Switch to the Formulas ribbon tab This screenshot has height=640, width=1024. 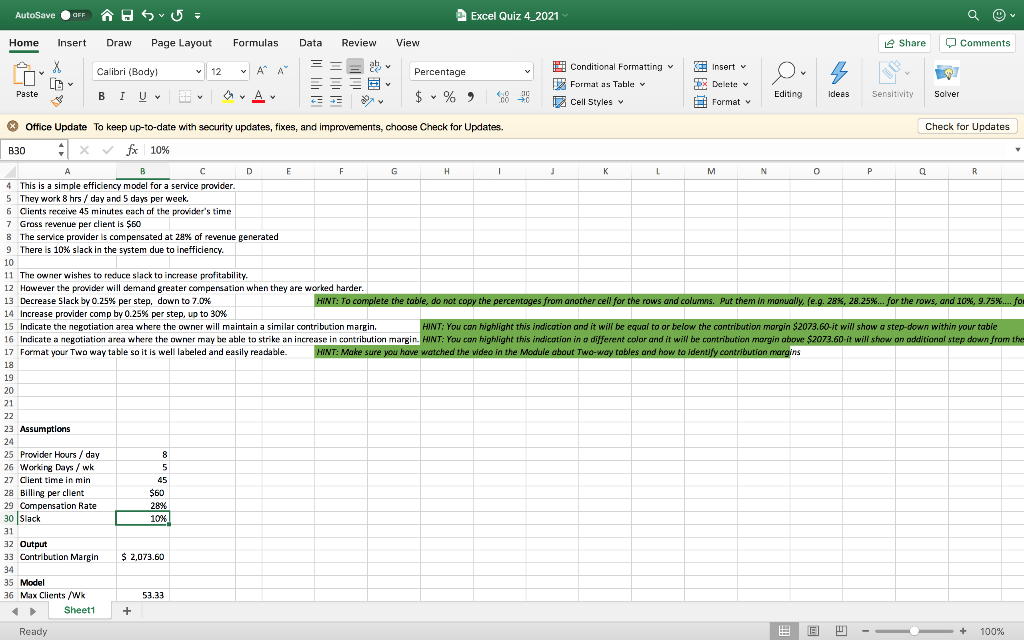click(x=255, y=43)
